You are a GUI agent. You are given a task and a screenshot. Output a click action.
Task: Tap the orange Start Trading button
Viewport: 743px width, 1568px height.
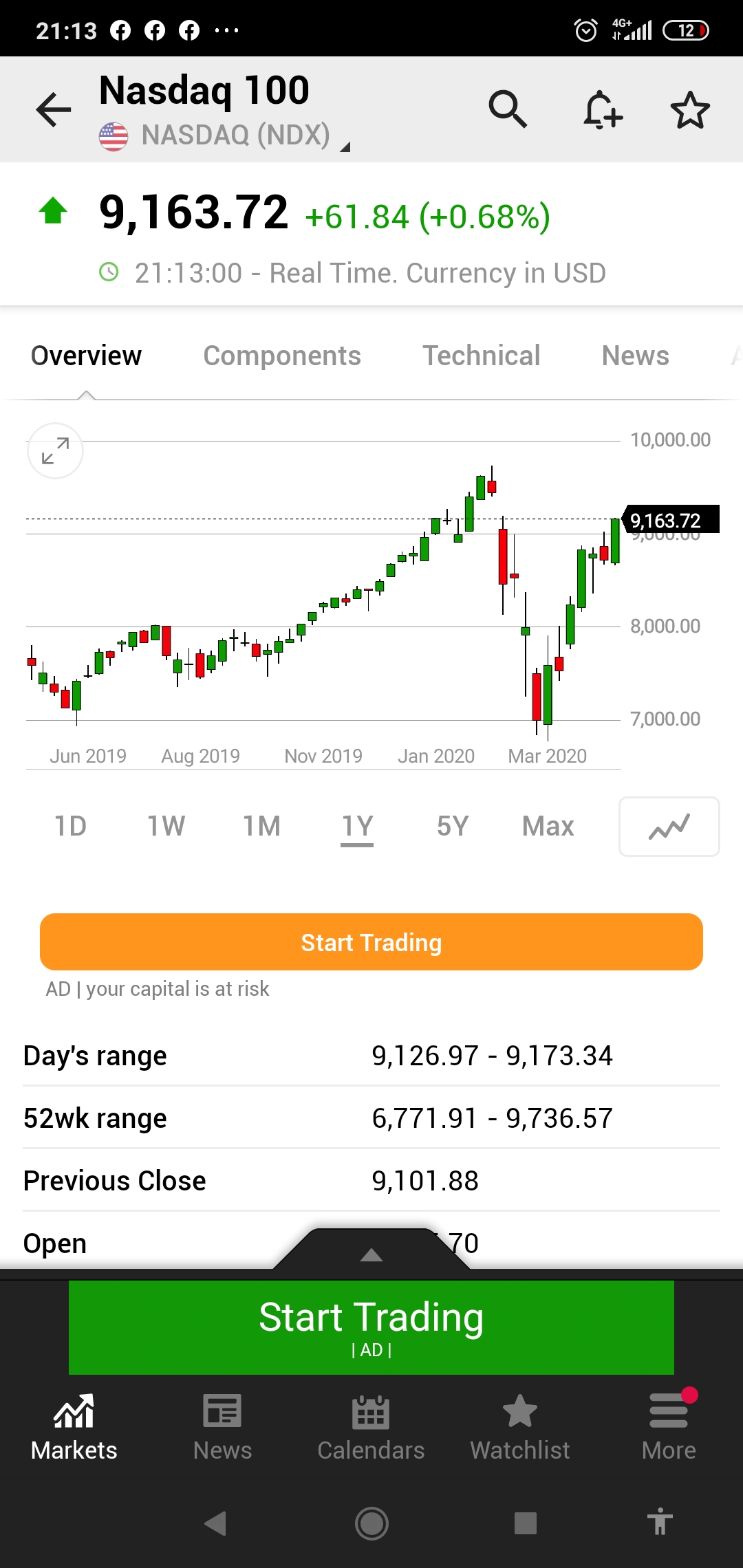(x=371, y=942)
